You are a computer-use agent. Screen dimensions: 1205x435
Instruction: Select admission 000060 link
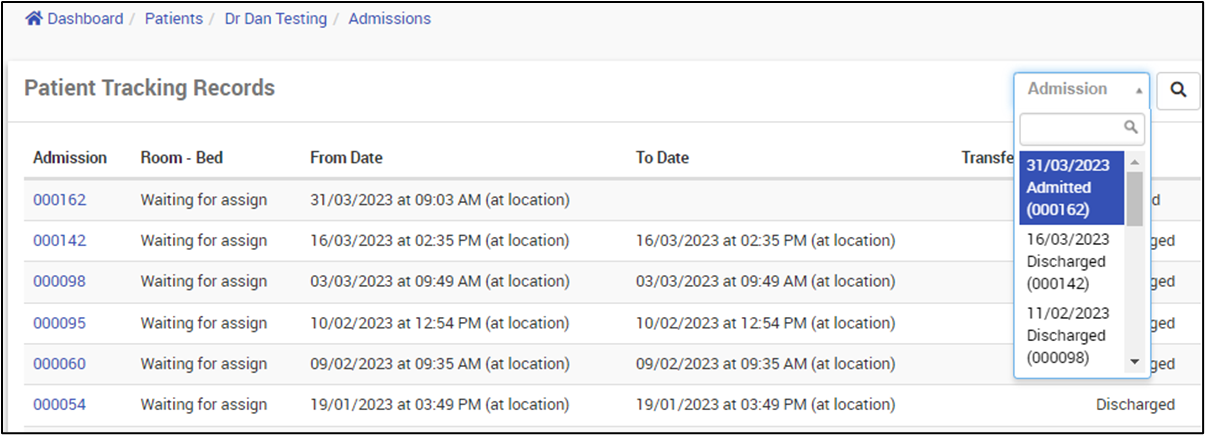pos(60,364)
